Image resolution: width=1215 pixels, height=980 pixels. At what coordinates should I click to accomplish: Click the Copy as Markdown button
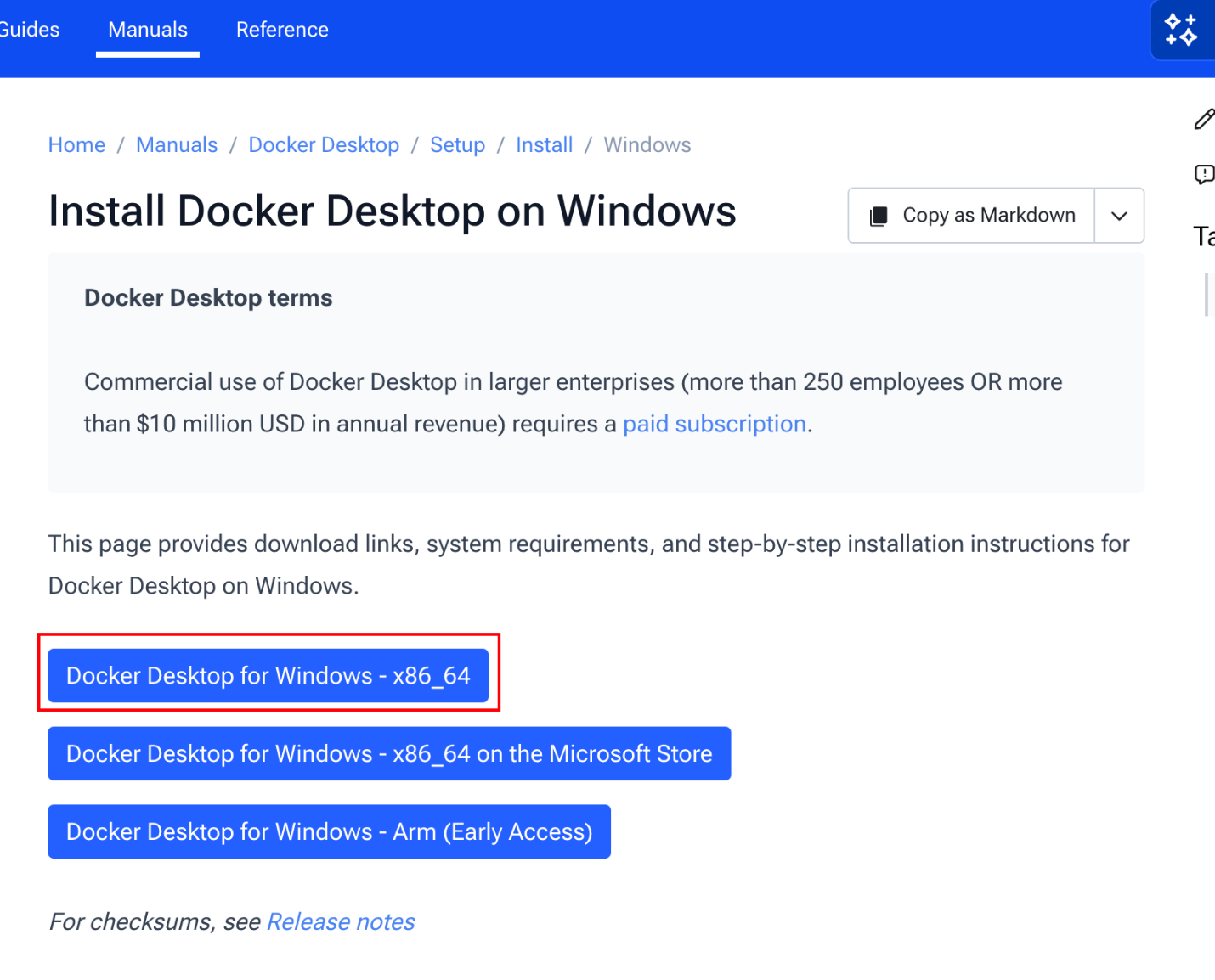(971, 216)
